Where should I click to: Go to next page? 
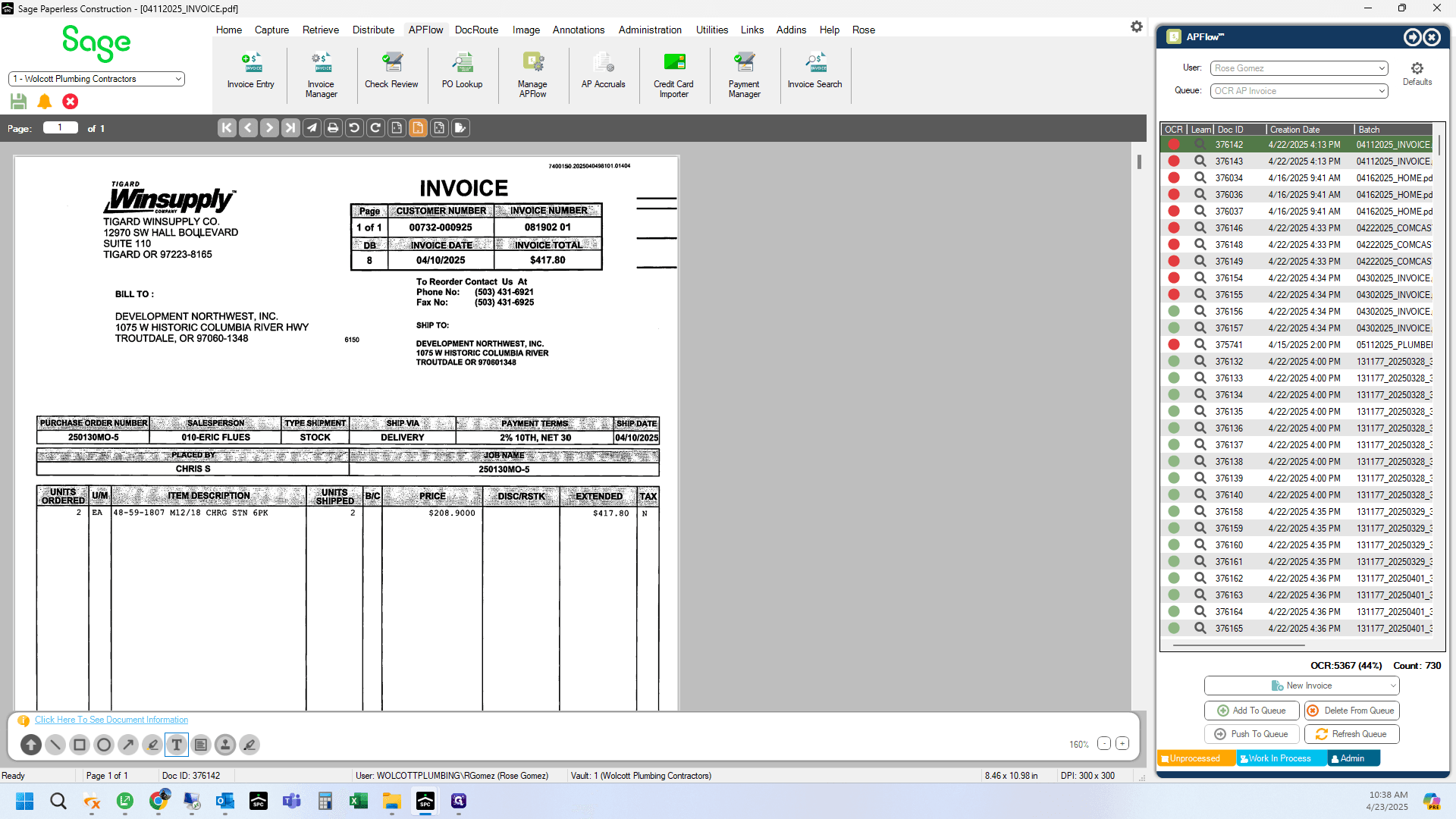point(269,127)
